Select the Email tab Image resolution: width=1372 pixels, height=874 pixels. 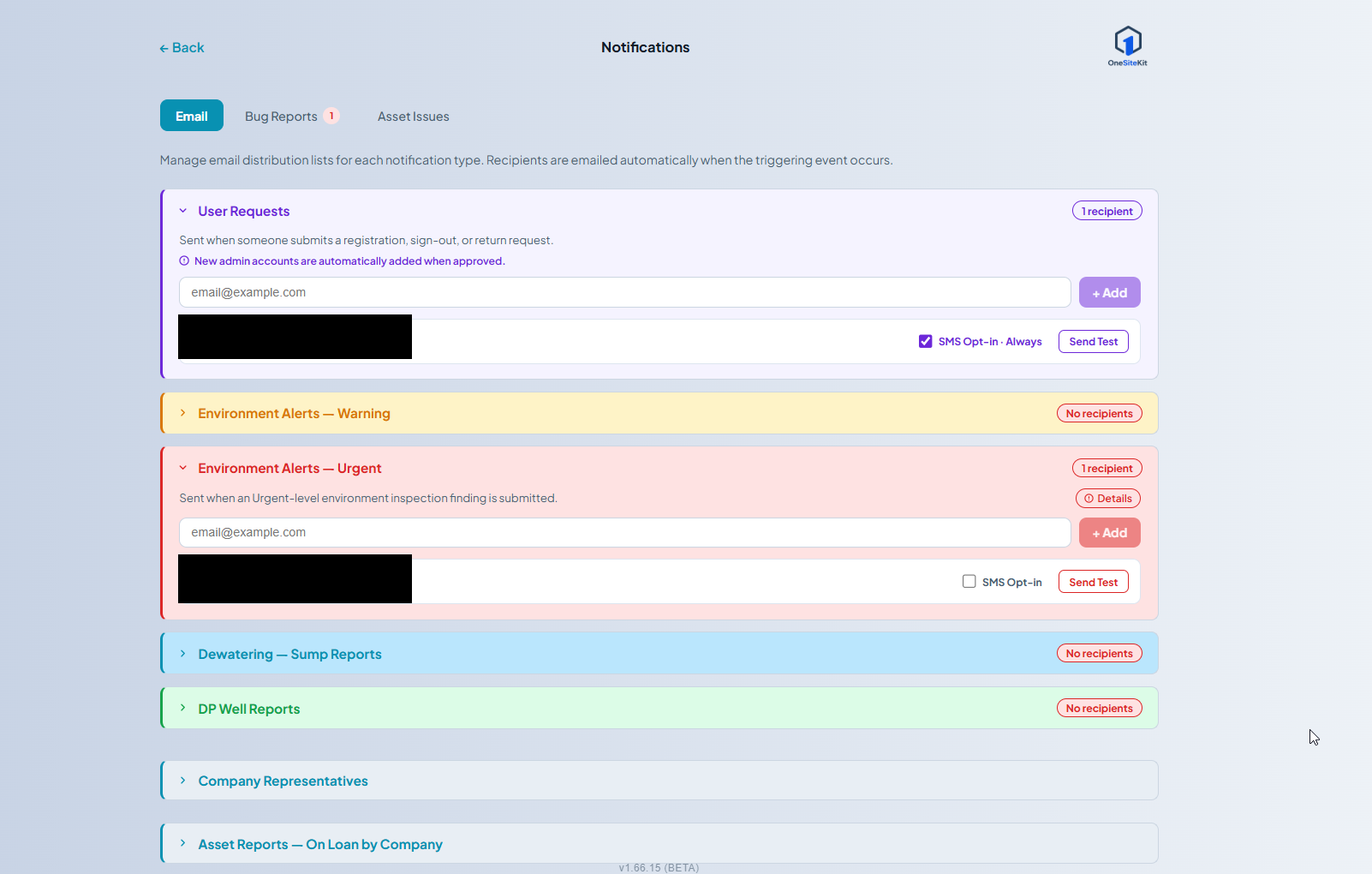[x=192, y=116]
